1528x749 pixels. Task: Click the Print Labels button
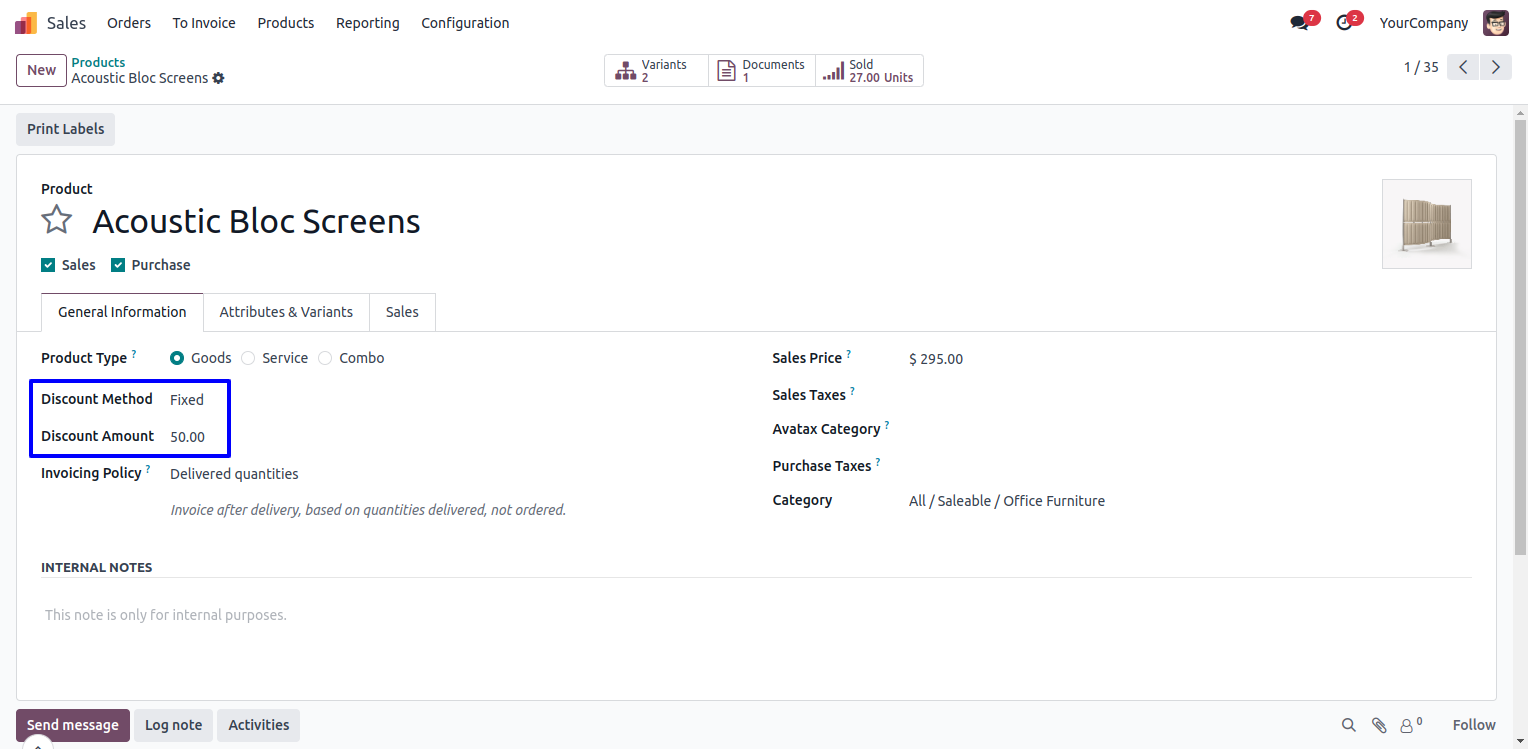[65, 129]
